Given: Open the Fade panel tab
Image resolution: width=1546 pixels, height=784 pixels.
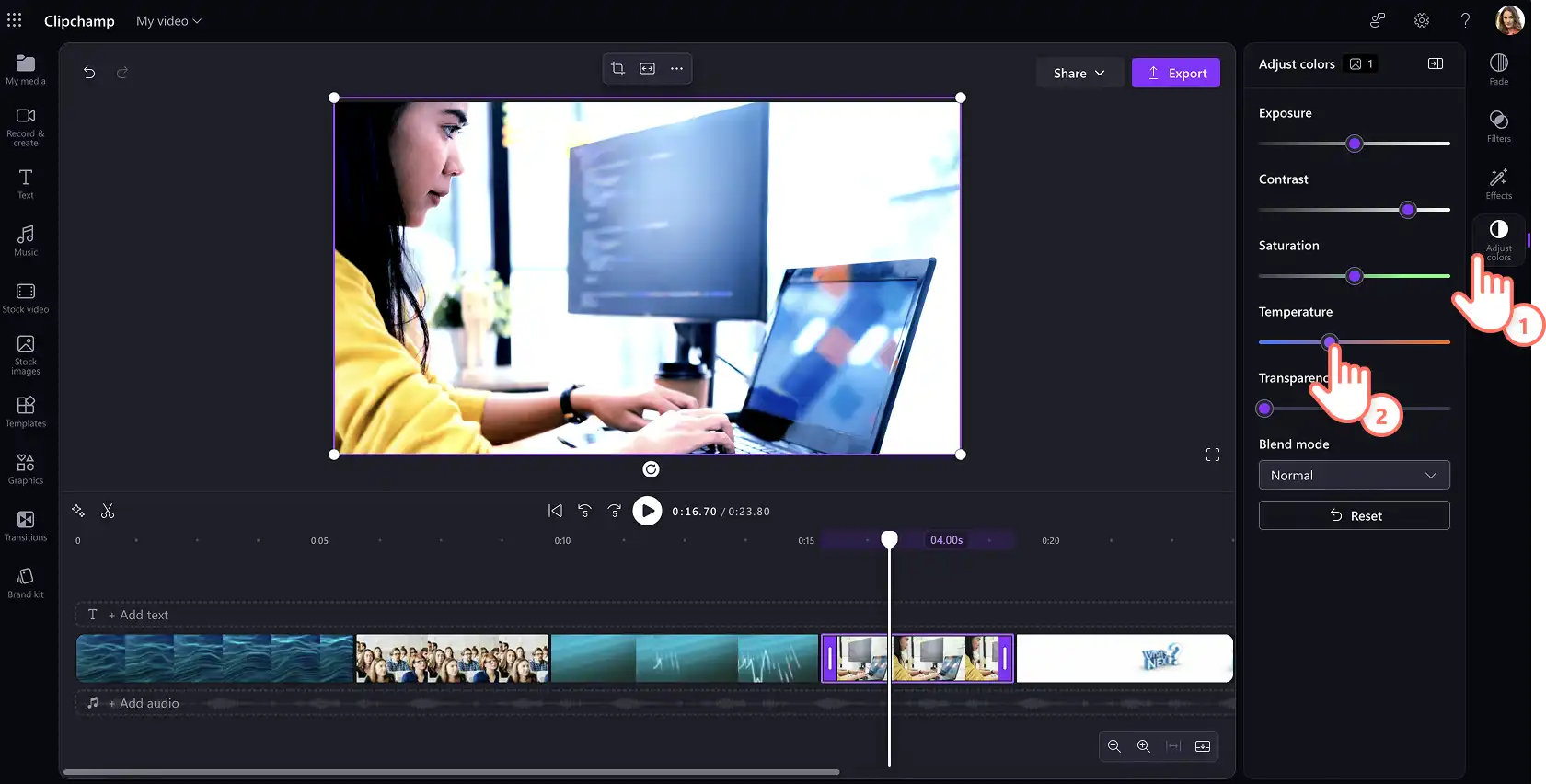Looking at the screenshot, I should click(x=1499, y=69).
